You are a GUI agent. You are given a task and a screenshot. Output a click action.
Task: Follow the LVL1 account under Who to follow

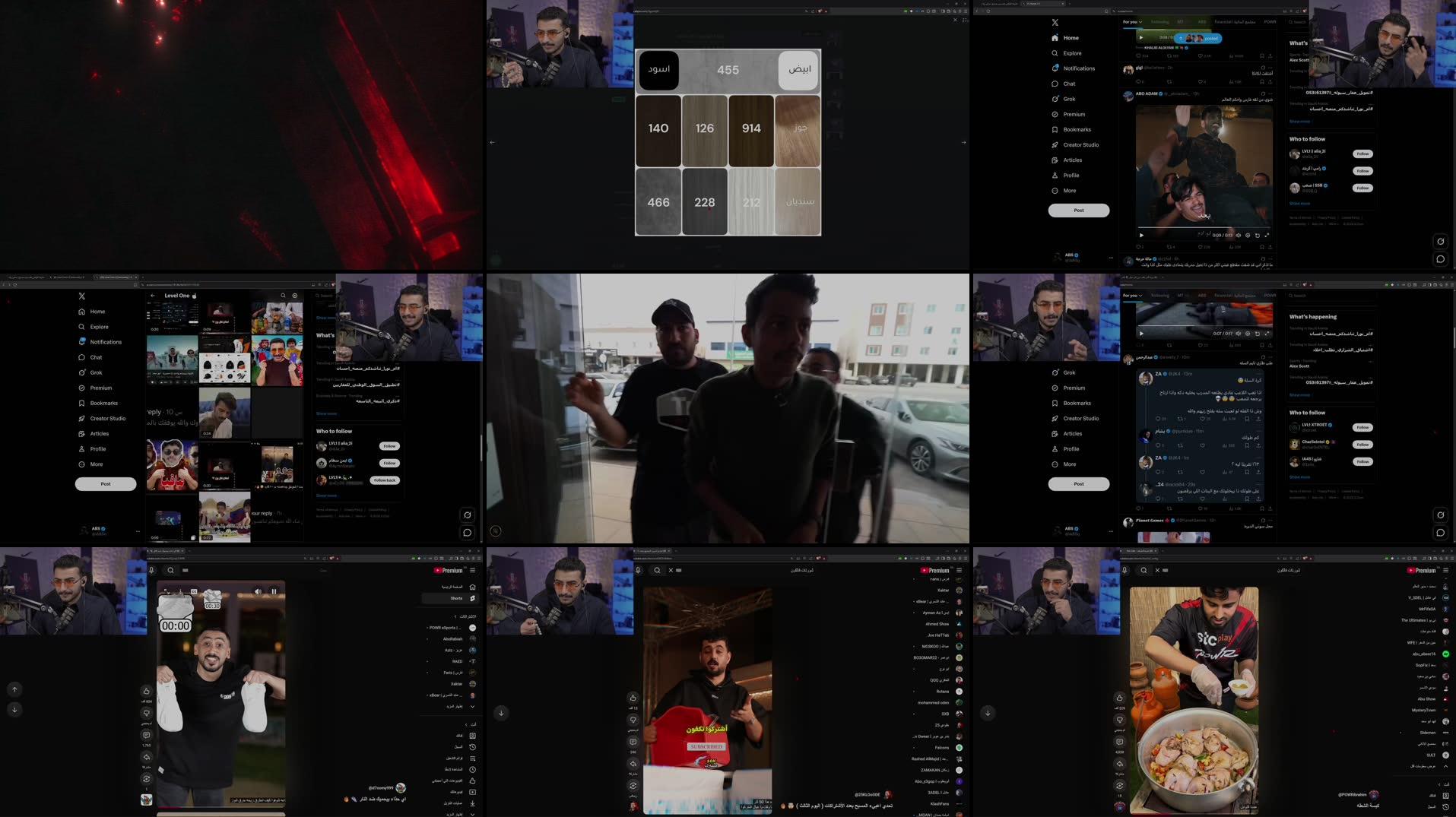1362,153
